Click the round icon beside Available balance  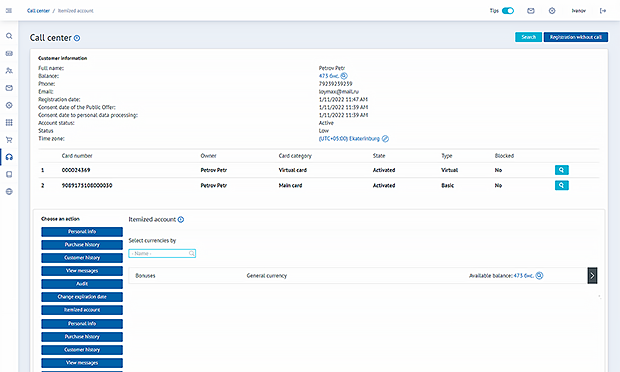(539, 276)
